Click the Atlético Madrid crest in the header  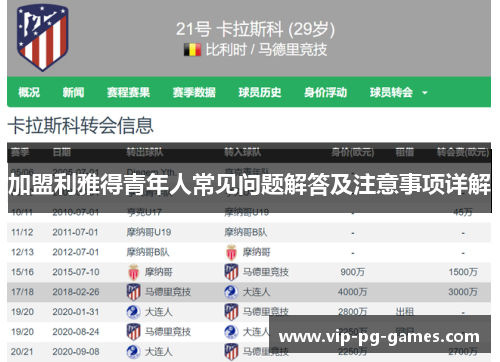pyautogui.click(x=43, y=37)
